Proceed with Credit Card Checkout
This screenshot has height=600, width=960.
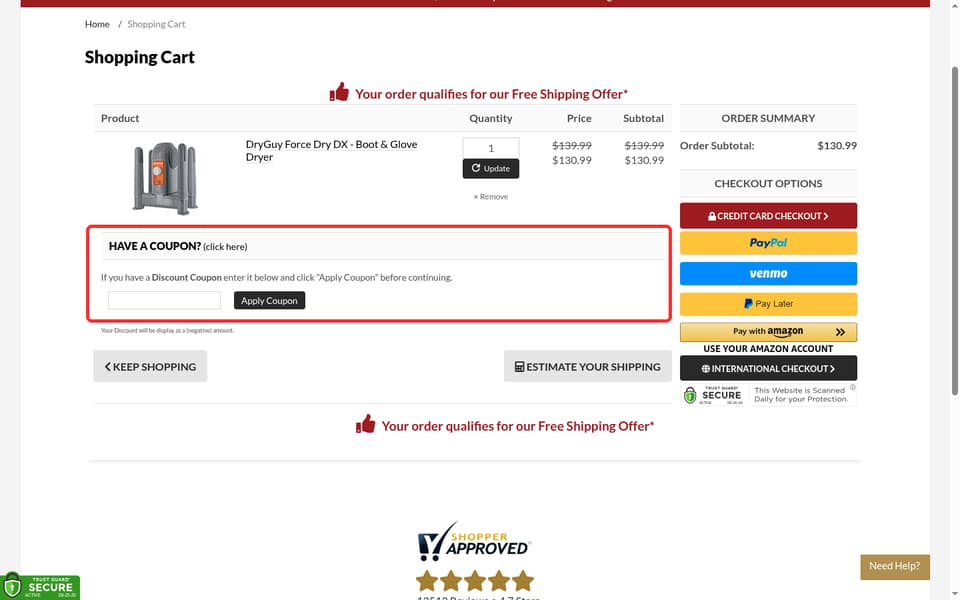768,216
